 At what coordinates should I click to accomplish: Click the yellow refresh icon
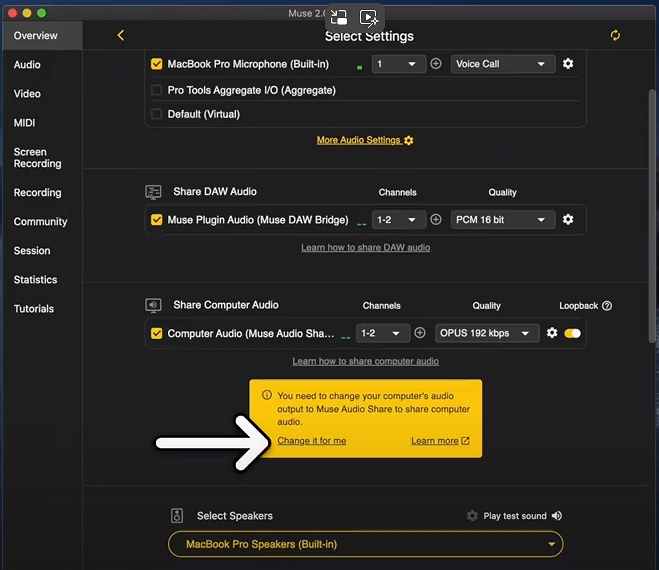(x=615, y=35)
